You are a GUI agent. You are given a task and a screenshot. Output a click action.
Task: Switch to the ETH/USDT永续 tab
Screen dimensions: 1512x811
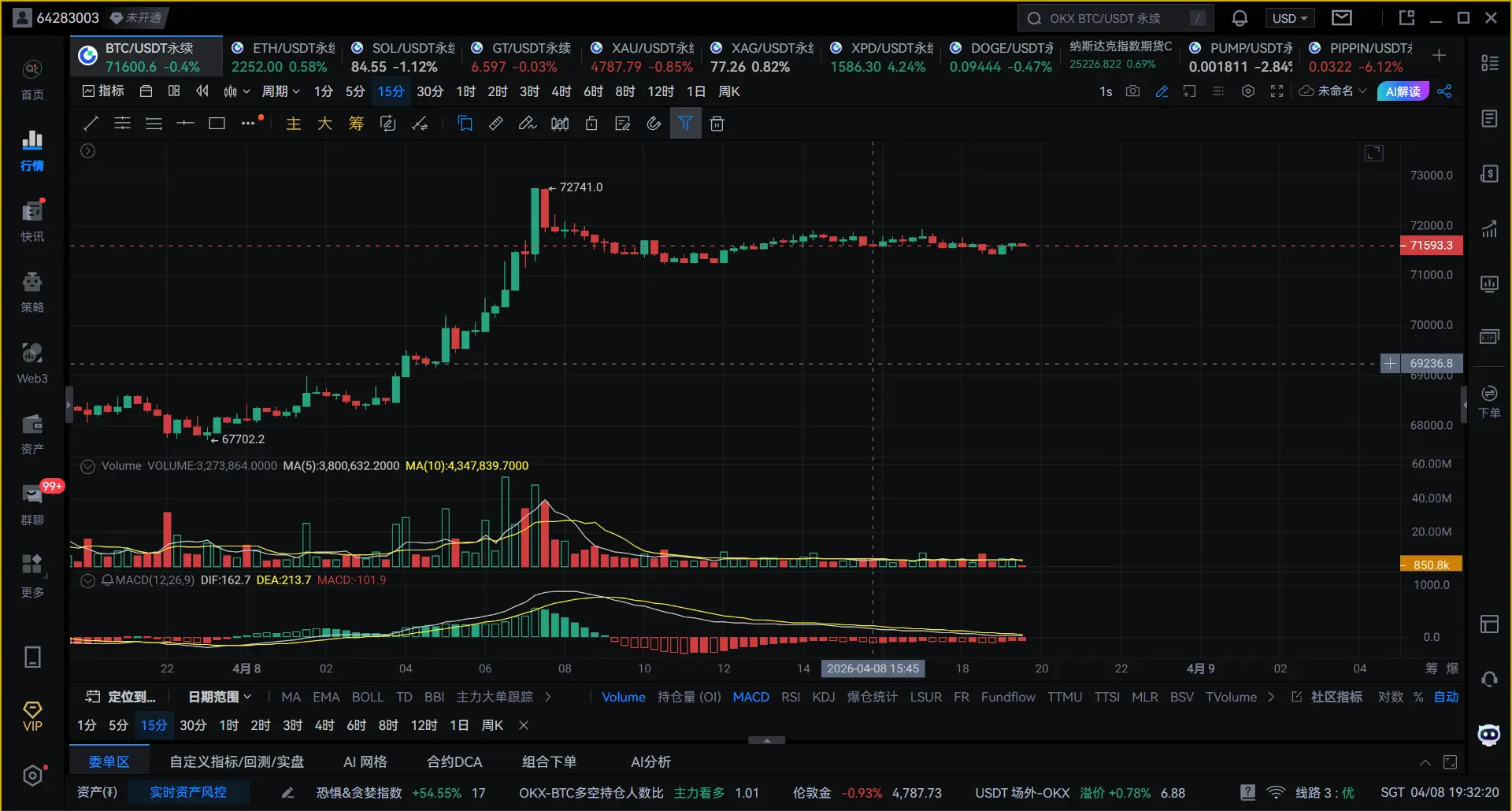point(283,57)
